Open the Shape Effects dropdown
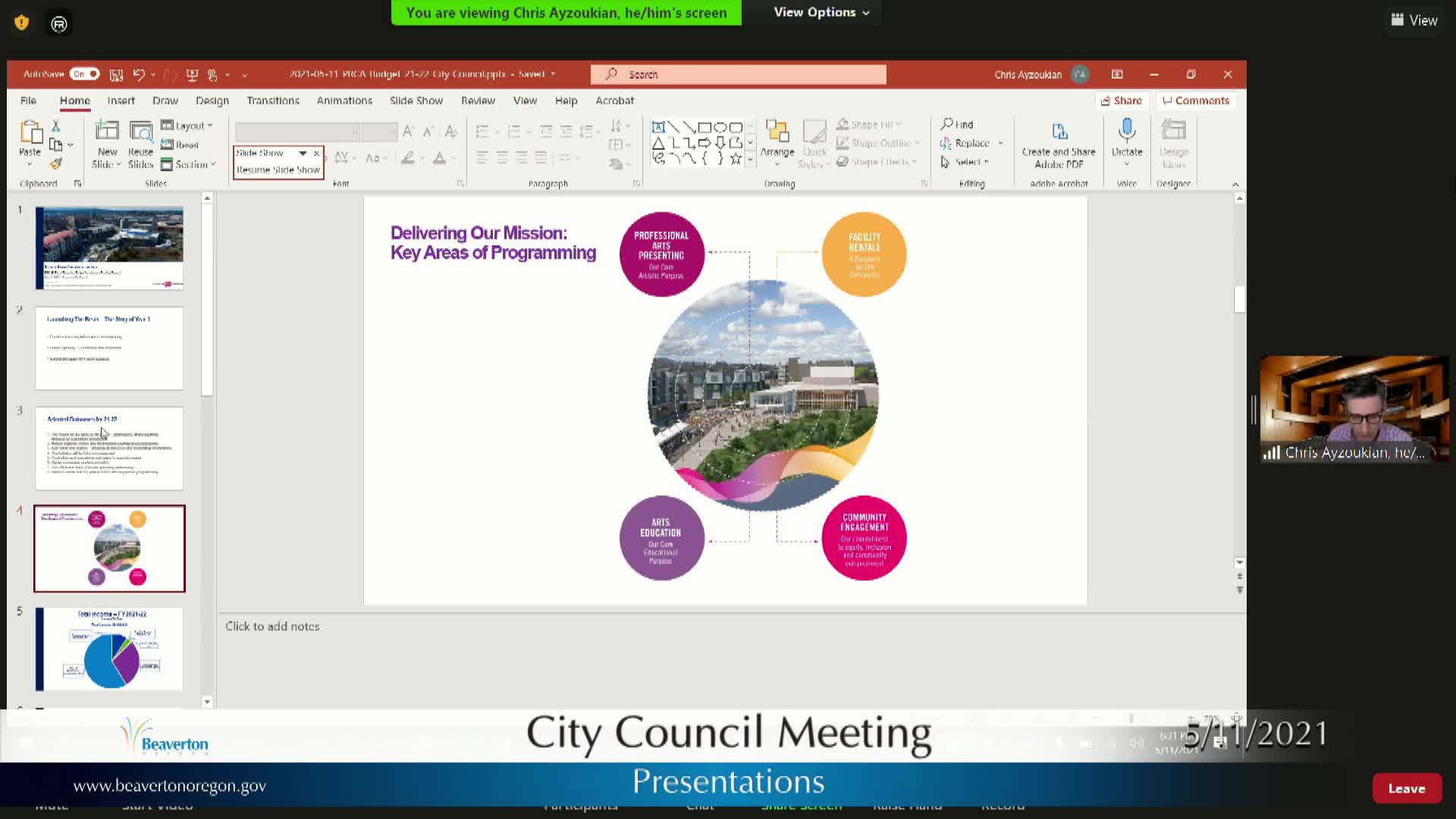Image resolution: width=1456 pixels, height=819 pixels. pyautogui.click(x=877, y=162)
